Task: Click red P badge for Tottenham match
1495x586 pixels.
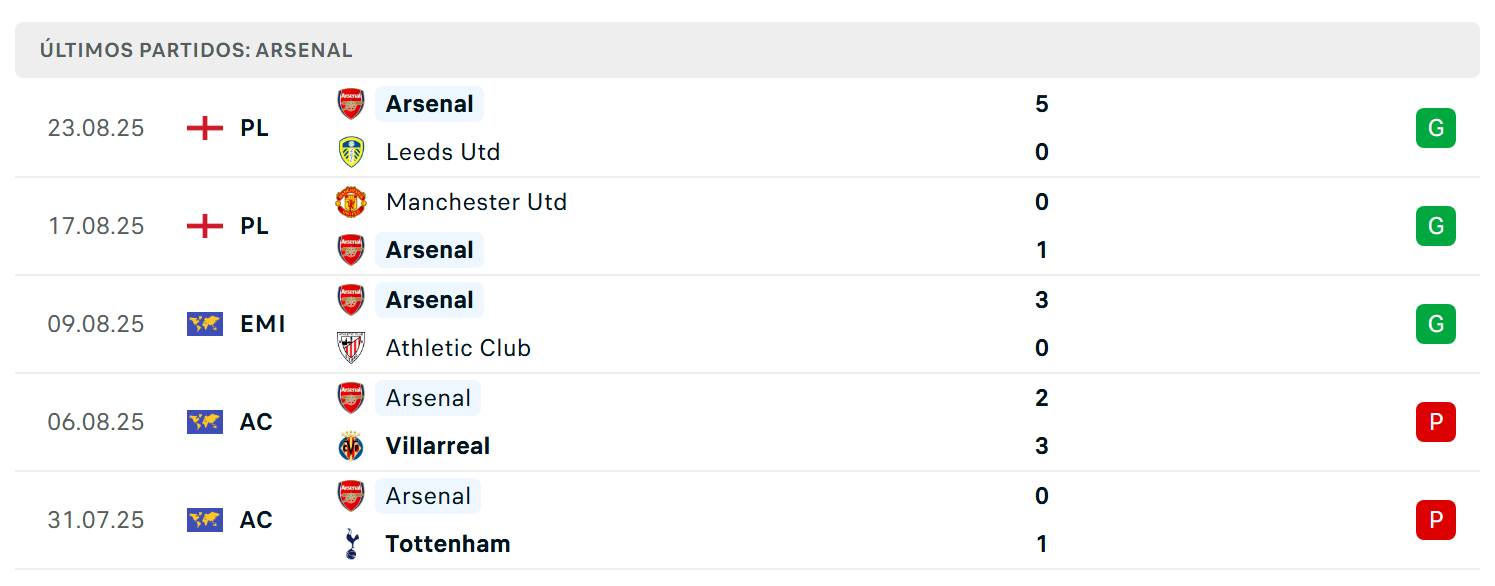Action: coord(1436,520)
